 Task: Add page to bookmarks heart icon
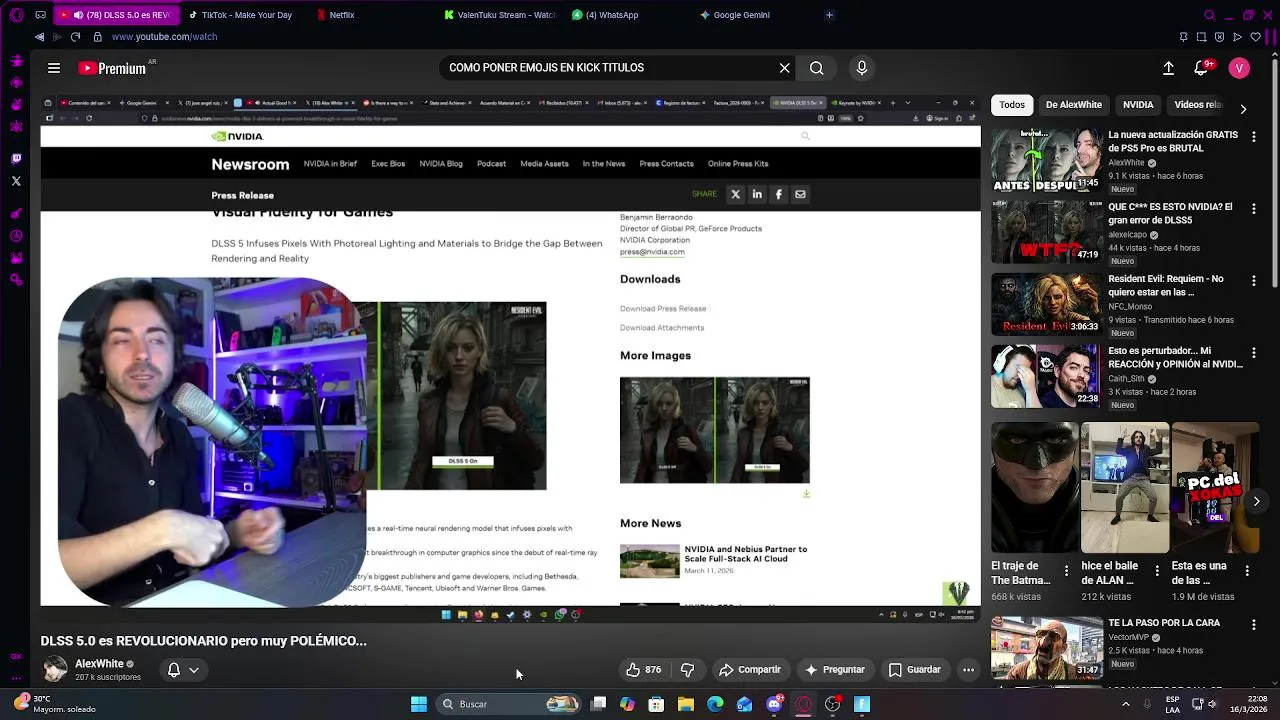tap(1256, 37)
